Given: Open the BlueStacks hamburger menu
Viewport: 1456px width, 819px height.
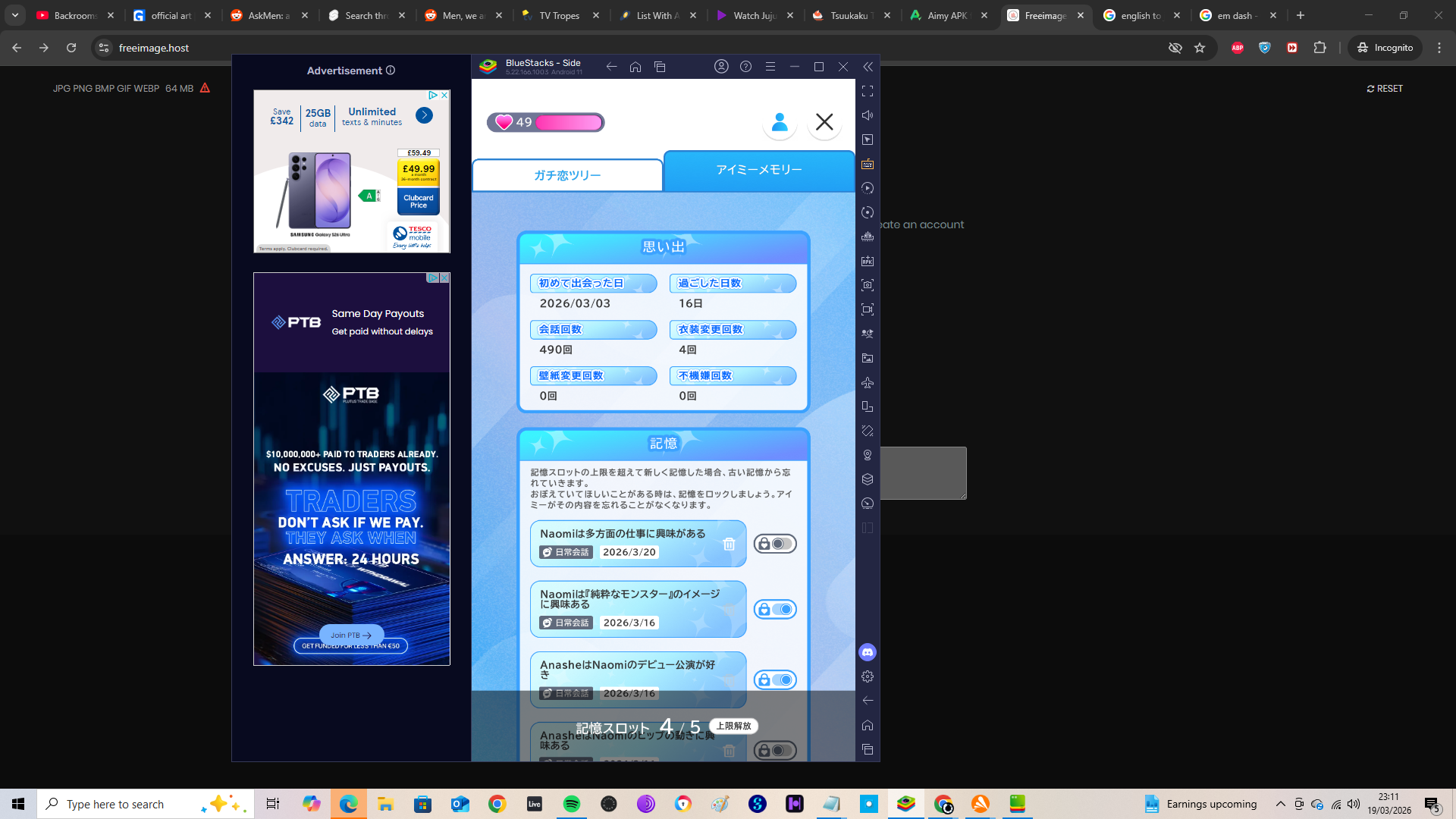Looking at the screenshot, I should pos(770,67).
